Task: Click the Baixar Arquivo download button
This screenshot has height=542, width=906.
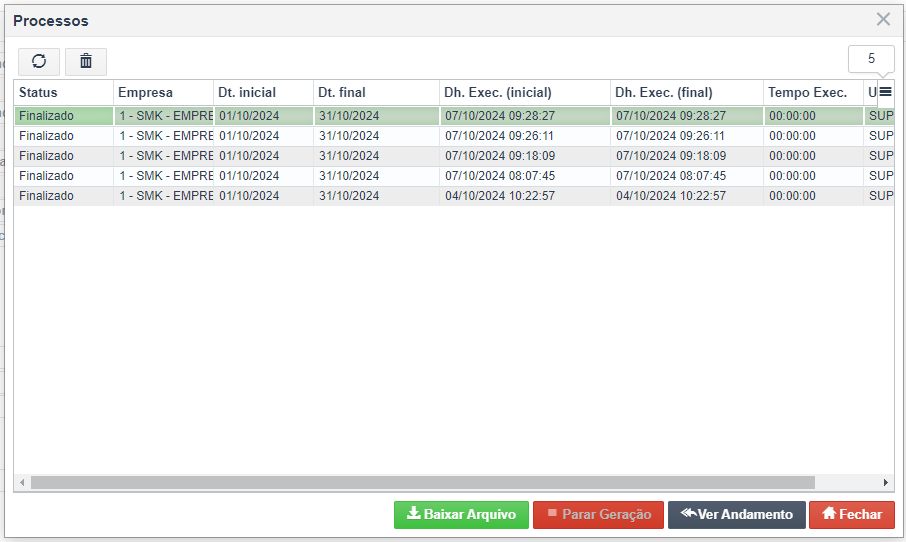Action: click(461, 514)
